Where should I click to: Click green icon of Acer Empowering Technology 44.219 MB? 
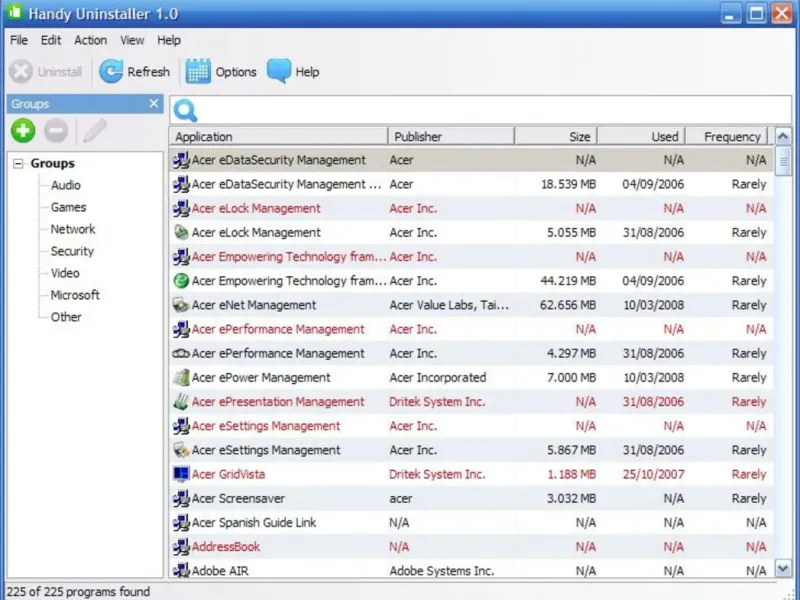pyautogui.click(x=181, y=281)
